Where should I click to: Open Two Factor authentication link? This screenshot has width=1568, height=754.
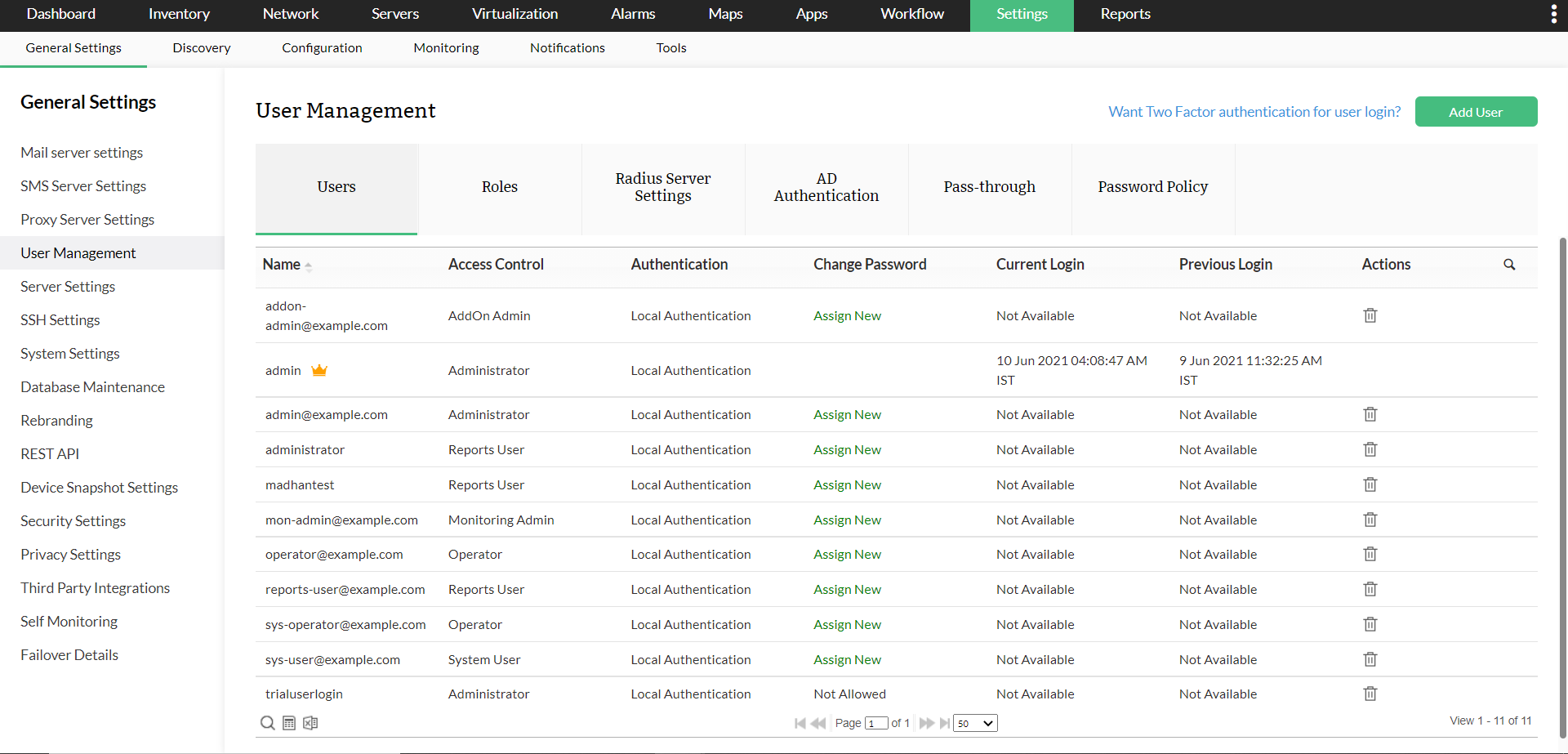pyautogui.click(x=1254, y=112)
